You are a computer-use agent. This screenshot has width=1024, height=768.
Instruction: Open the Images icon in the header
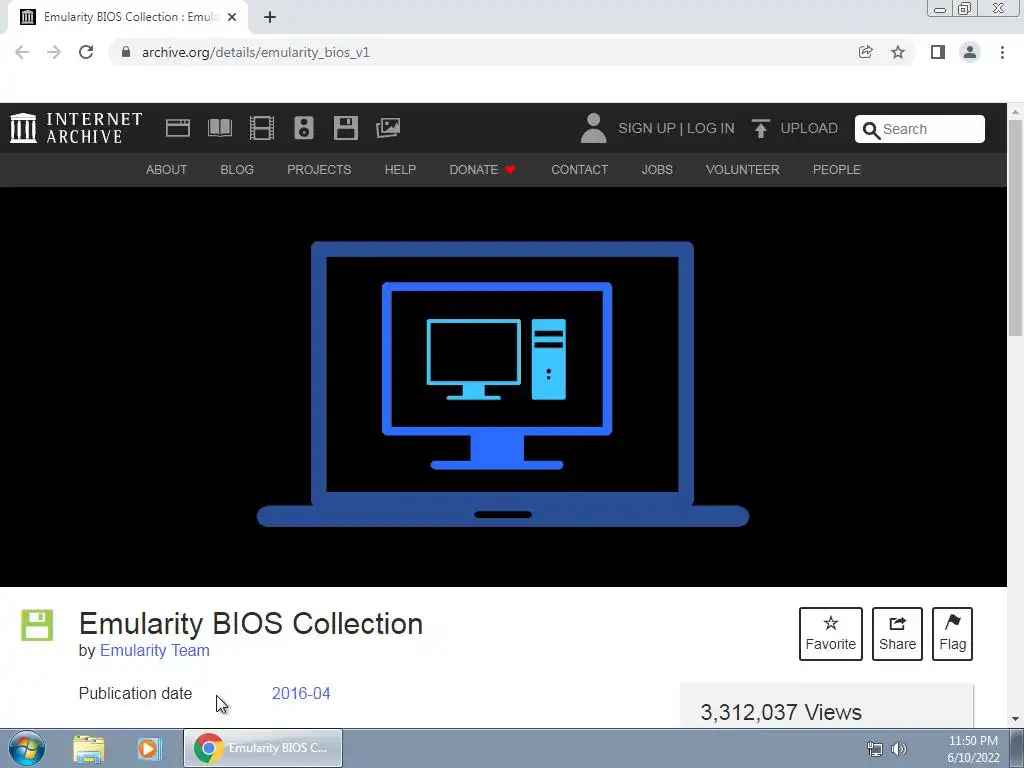[x=388, y=128]
